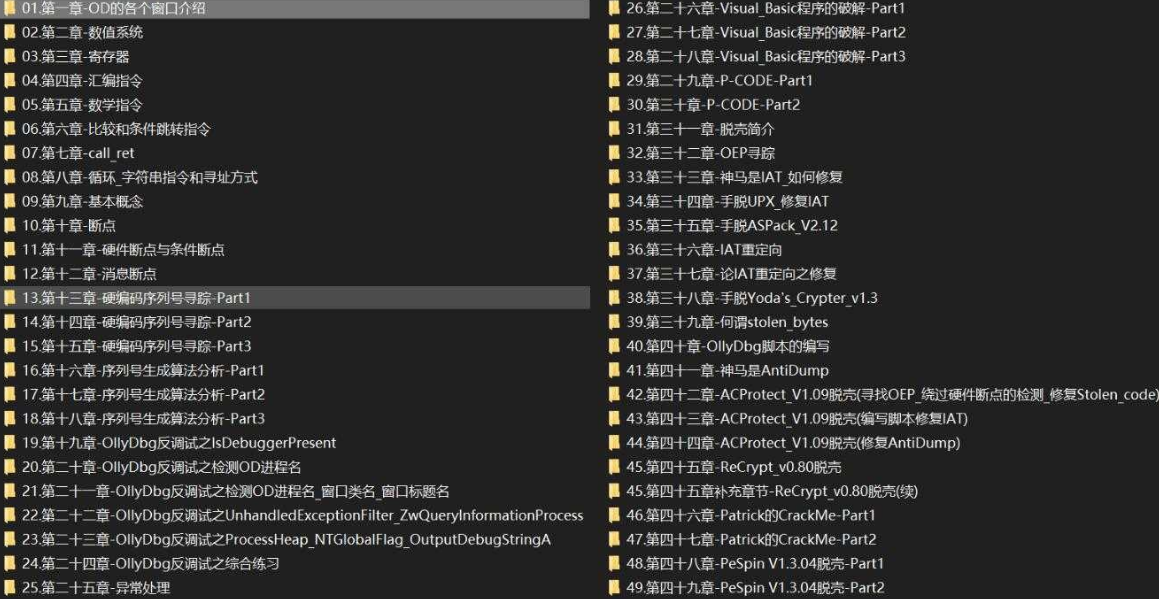
Task: Click folder icon of 01.第一章-OD的各个窗口介绍
Action: [x=10, y=8]
